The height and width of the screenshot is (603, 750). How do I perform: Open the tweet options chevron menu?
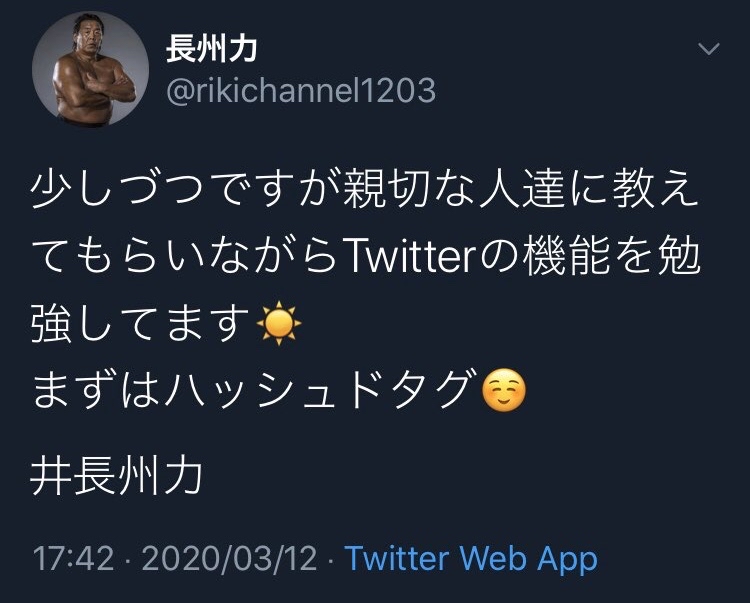tap(708, 49)
